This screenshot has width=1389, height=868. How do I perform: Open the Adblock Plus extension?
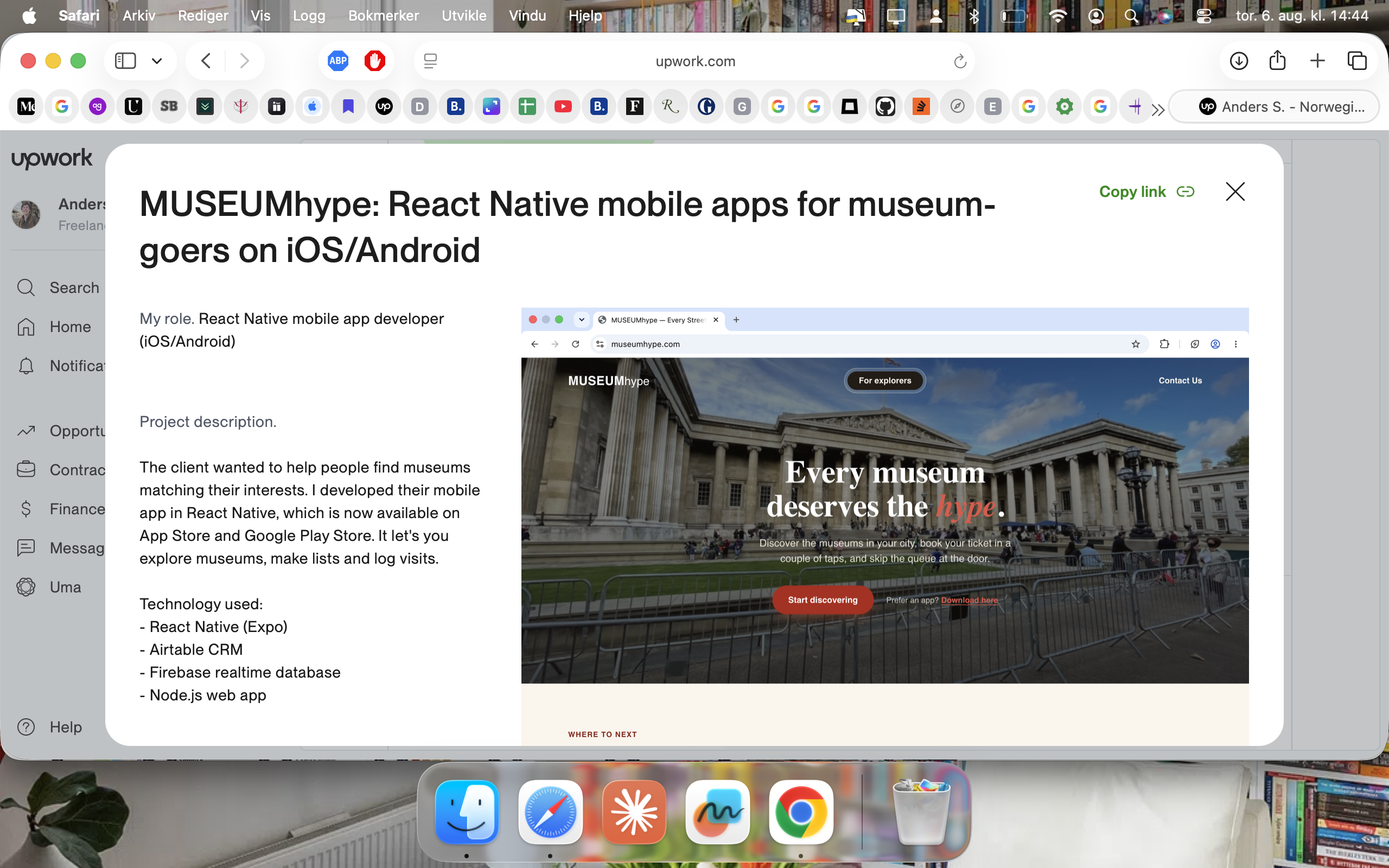pyautogui.click(x=338, y=61)
